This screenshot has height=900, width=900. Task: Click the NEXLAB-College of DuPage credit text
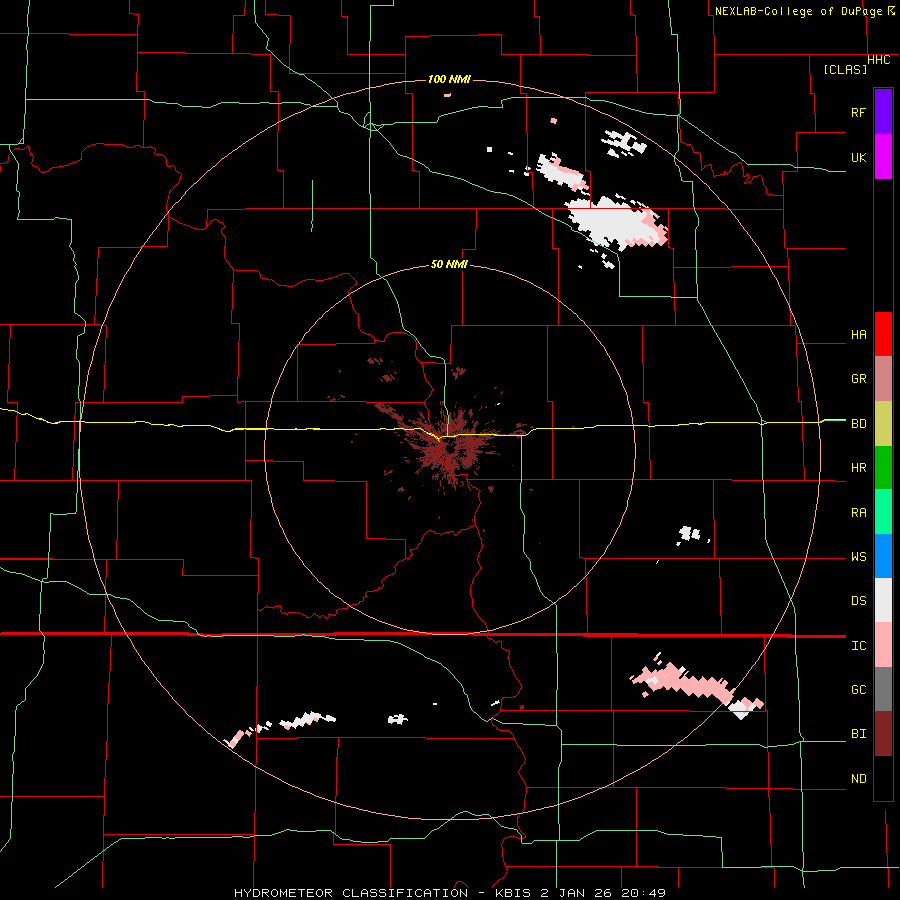click(x=798, y=11)
